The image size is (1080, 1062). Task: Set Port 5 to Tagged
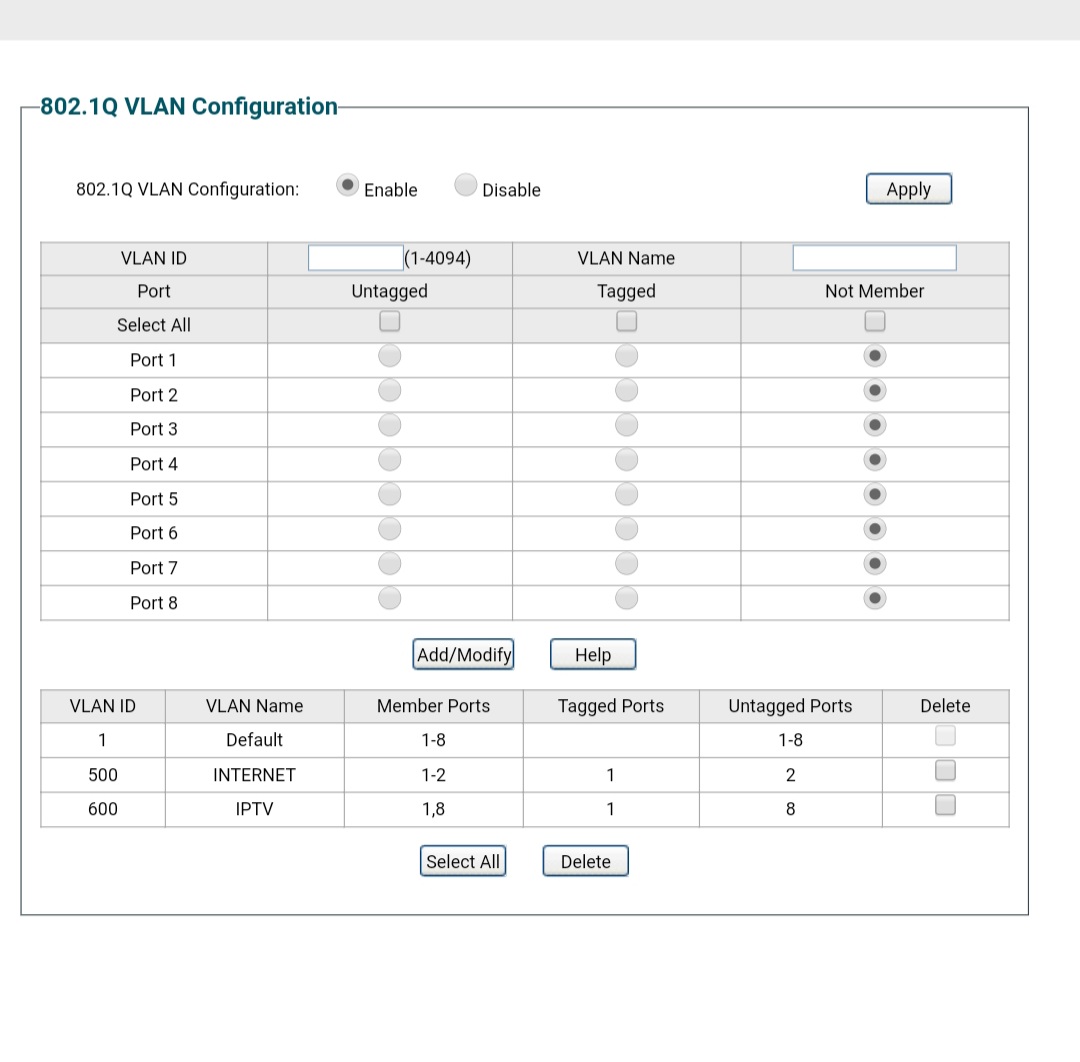pos(627,494)
